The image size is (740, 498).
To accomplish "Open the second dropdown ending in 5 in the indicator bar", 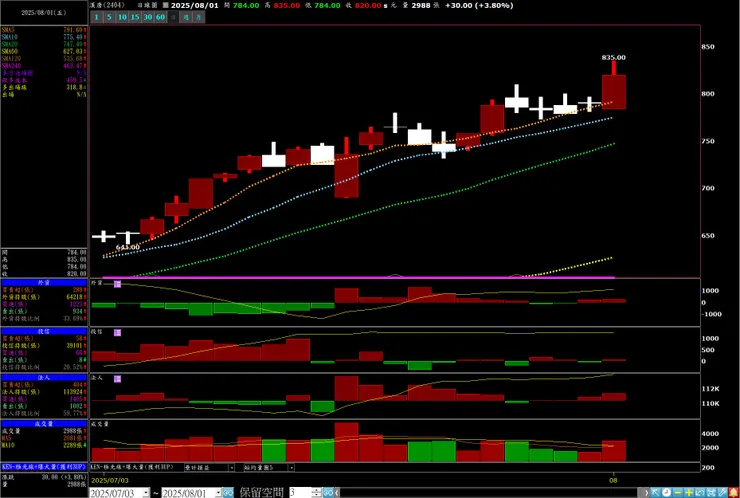I will coord(291,467).
